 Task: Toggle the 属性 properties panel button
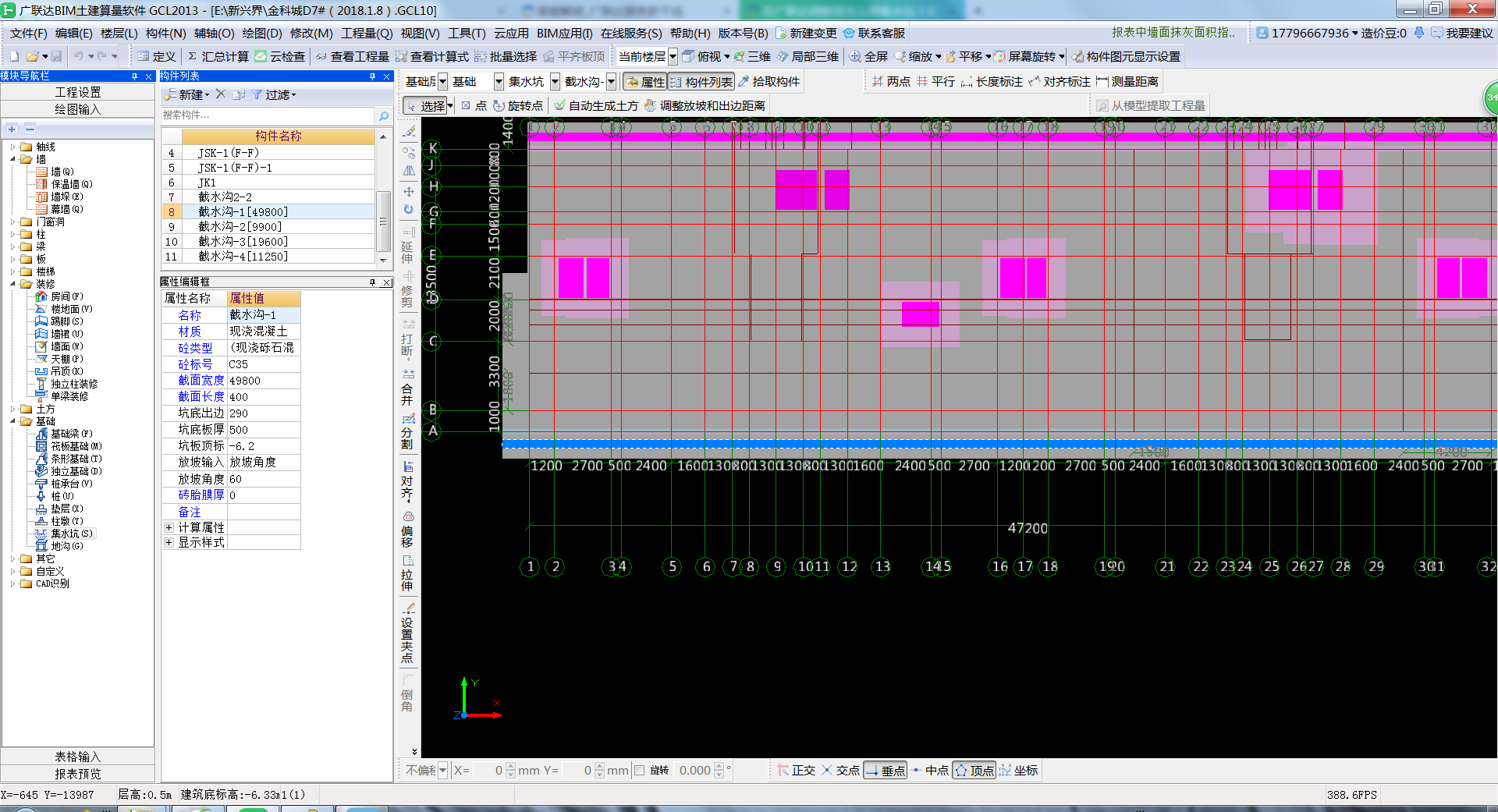(644, 82)
